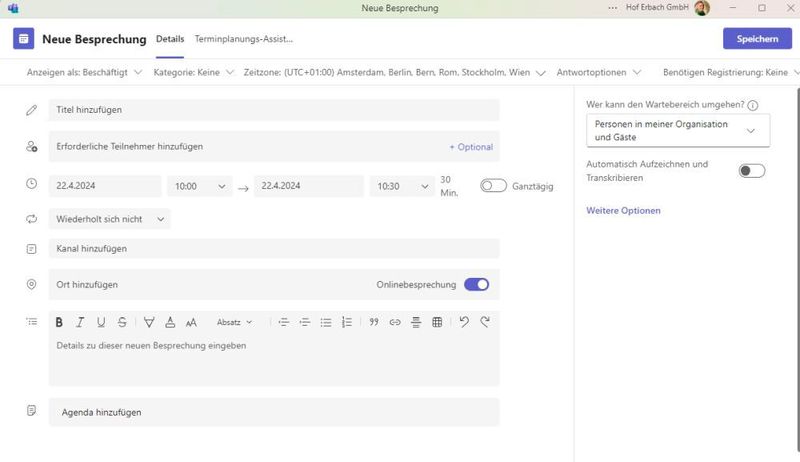Insert a hyperlink in the details
The width and height of the screenshot is (800, 462).
(x=395, y=322)
